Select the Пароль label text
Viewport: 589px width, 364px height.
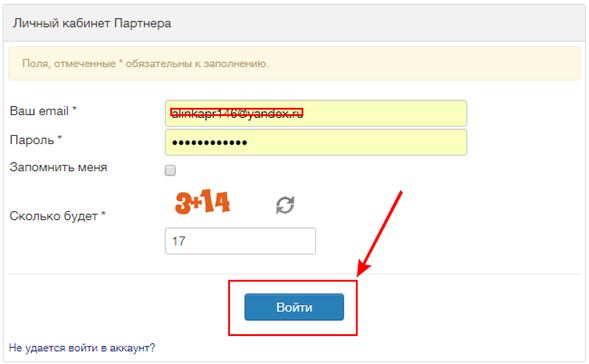point(32,140)
